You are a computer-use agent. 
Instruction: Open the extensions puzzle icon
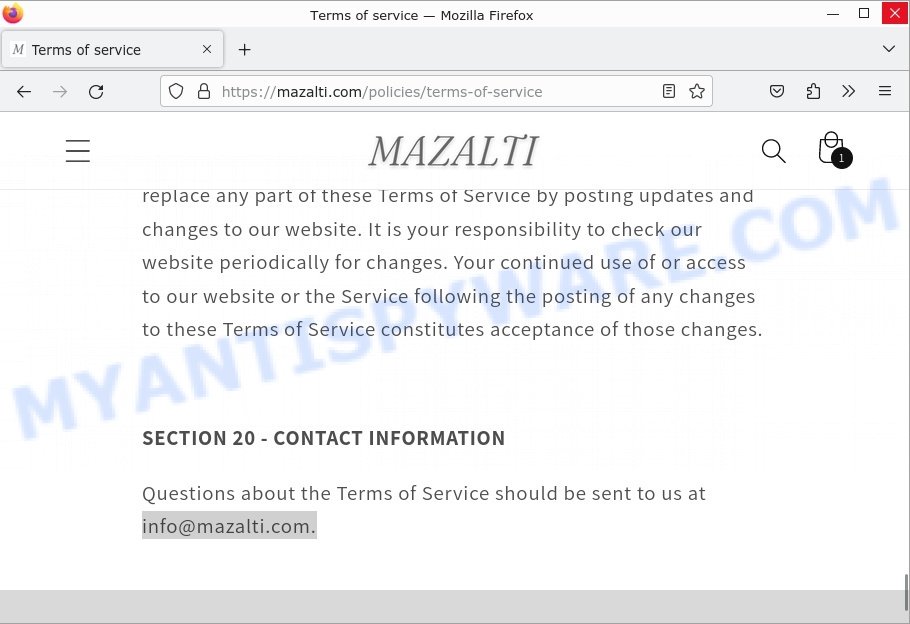coord(813,91)
